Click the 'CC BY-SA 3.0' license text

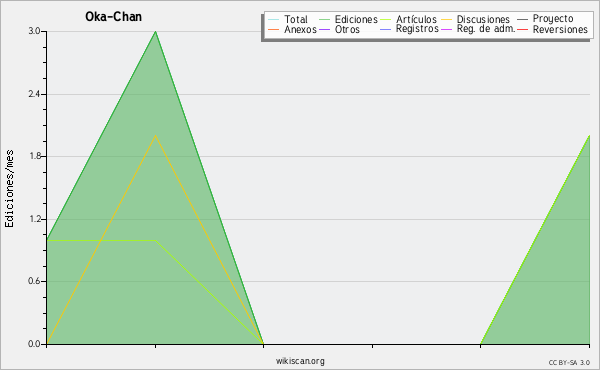pos(569,363)
